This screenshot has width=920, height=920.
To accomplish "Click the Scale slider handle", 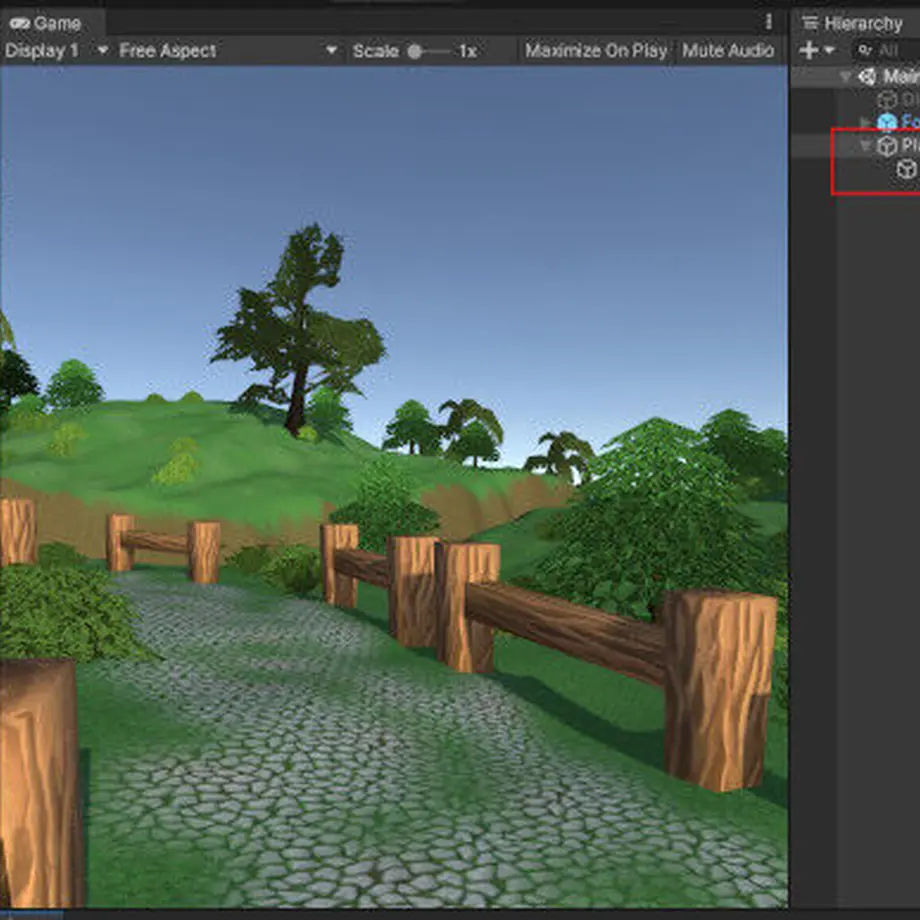I will pyautogui.click(x=415, y=52).
